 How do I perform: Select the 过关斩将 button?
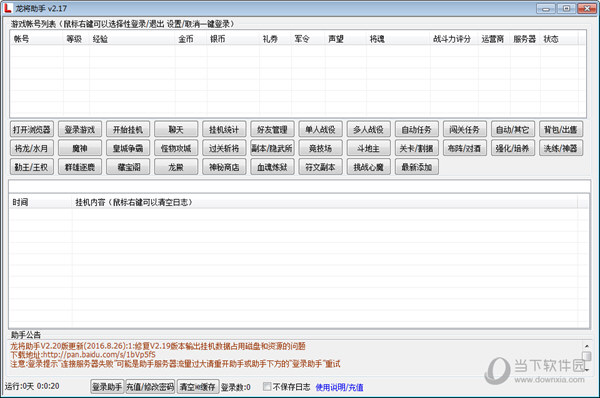[224, 148]
